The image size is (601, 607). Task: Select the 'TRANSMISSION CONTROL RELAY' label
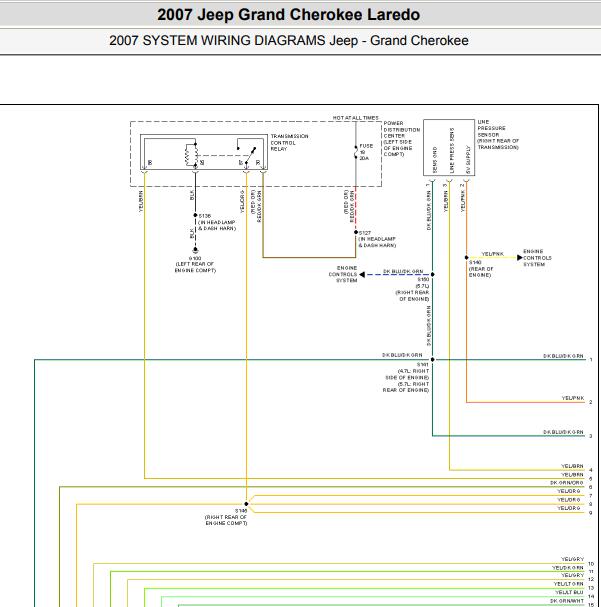point(289,142)
